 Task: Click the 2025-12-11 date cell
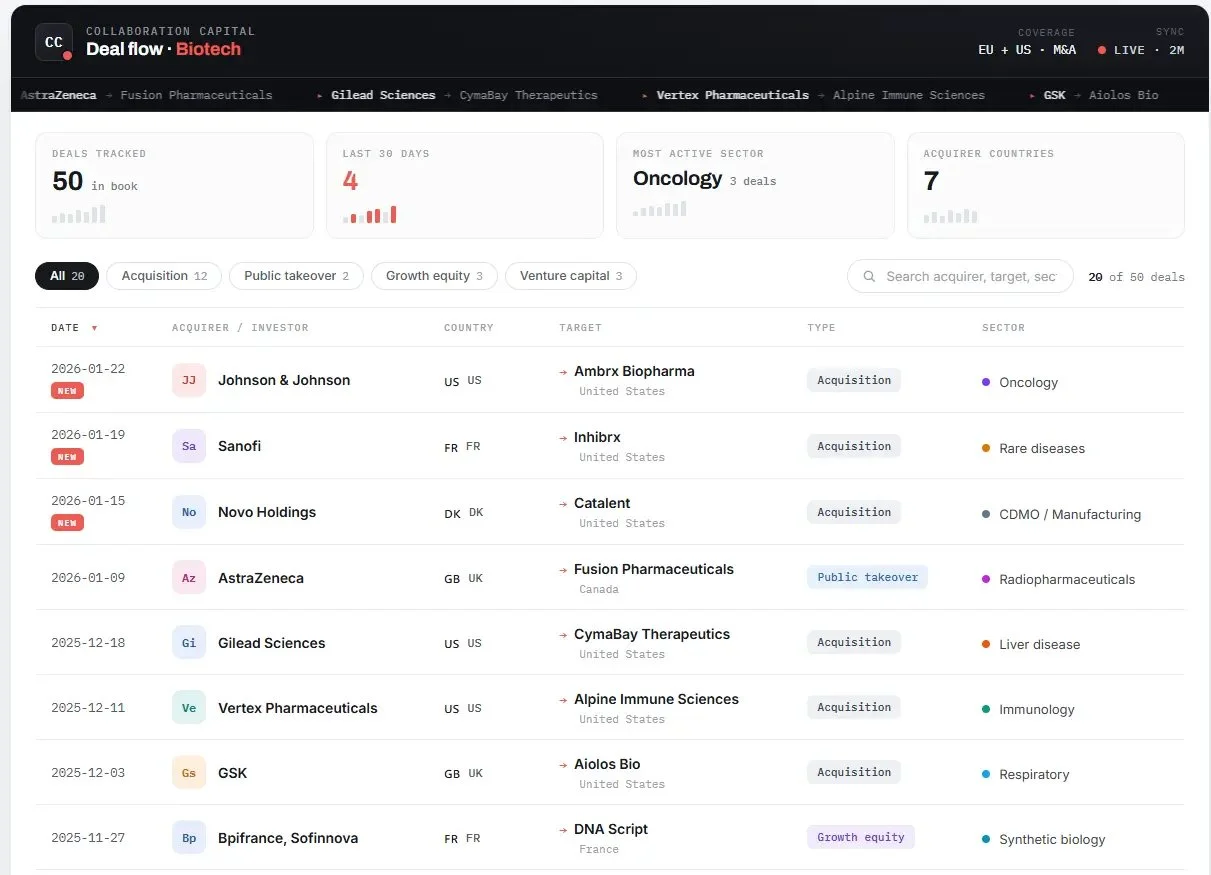point(88,708)
